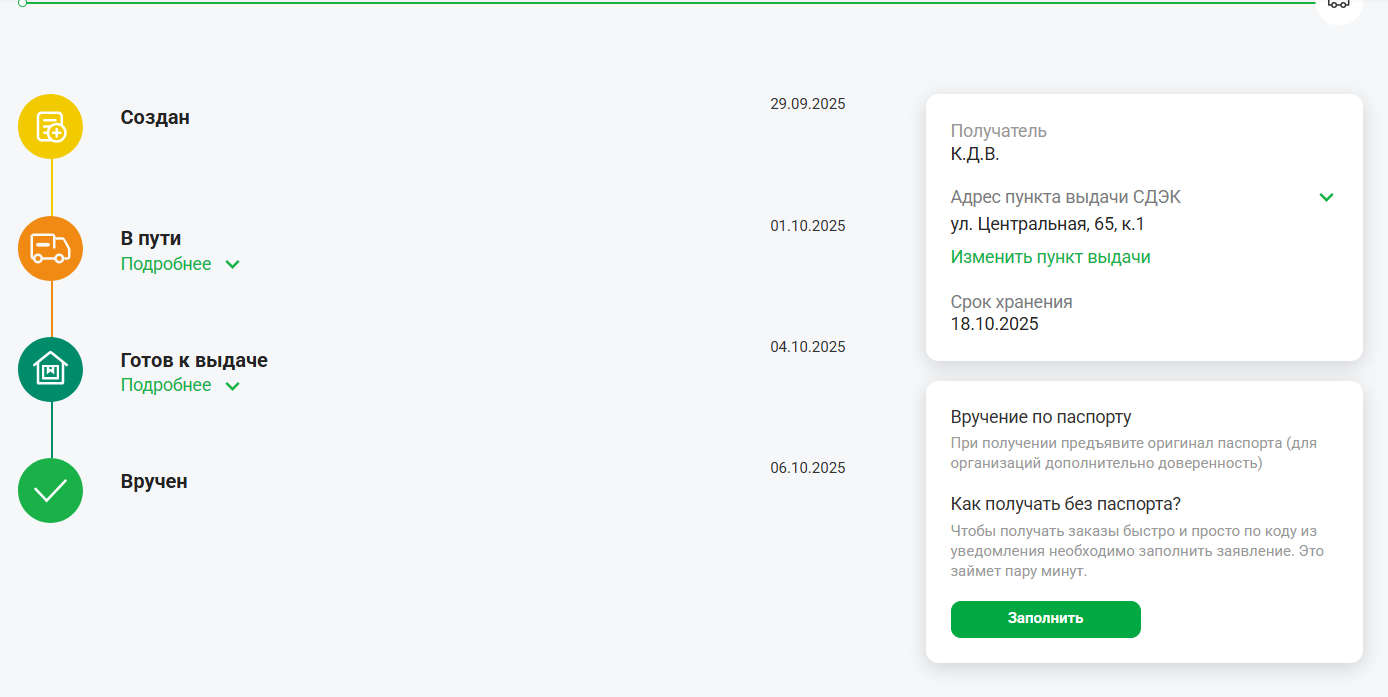The width and height of the screenshot is (1388, 697).
Task: Click the 06.10.2025 delivery date
Action: (x=807, y=468)
